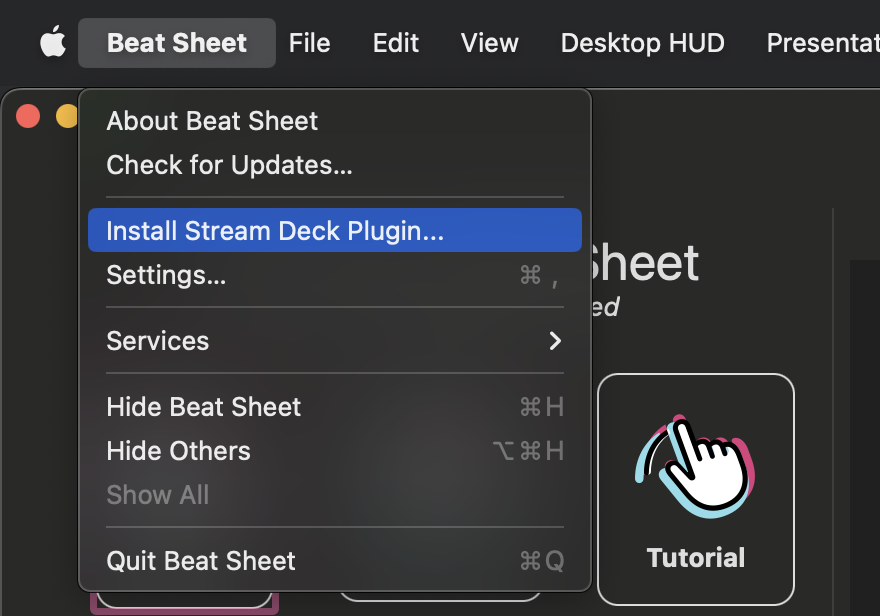Open the File menu
The width and height of the screenshot is (880, 616).
pyautogui.click(x=309, y=43)
